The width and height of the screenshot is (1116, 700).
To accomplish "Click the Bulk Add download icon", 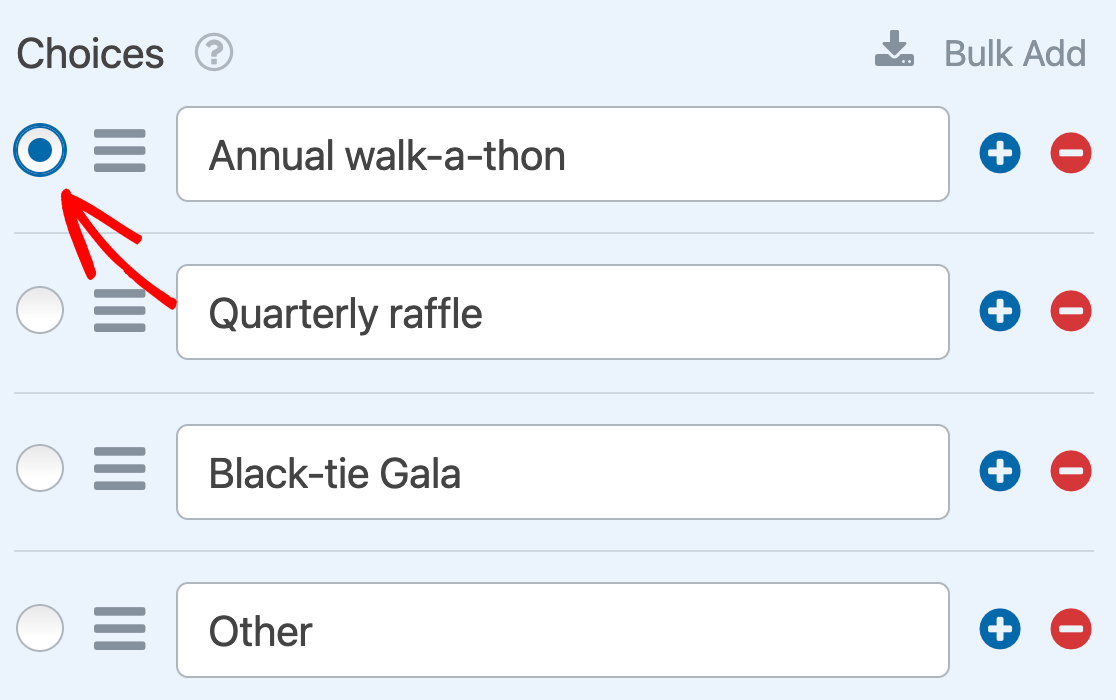I will 894,49.
